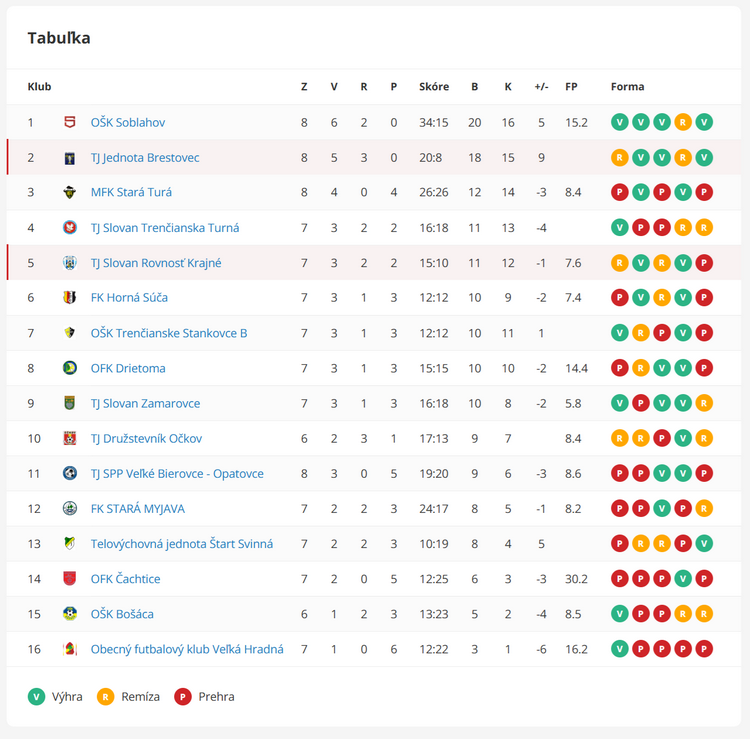Click the OFK Drietoma round logo
750x739 pixels.
[69, 368]
